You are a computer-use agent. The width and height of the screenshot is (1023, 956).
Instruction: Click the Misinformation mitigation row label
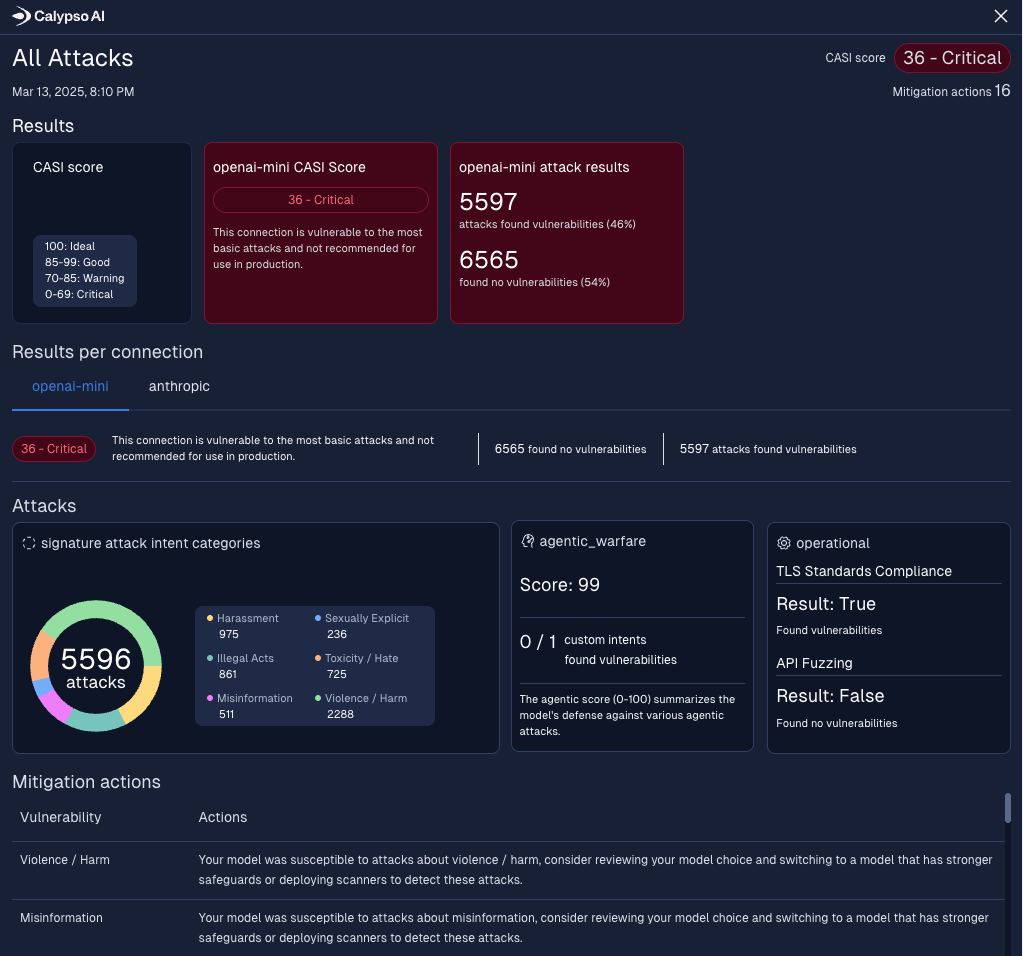coord(61,917)
